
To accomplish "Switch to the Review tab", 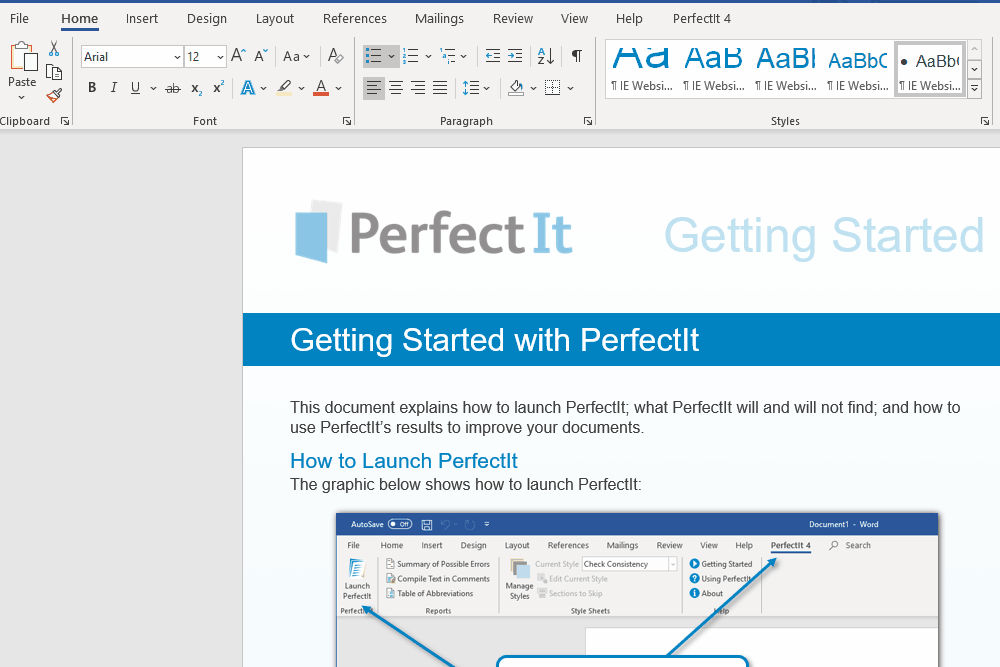I will coord(513,18).
